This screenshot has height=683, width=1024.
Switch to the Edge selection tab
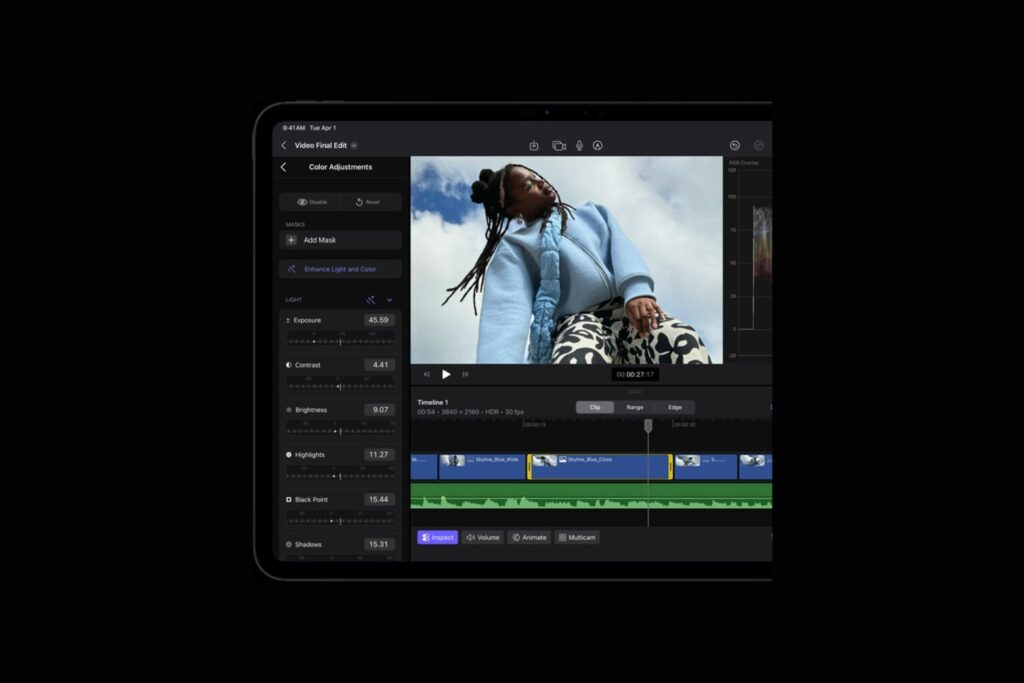(x=675, y=407)
